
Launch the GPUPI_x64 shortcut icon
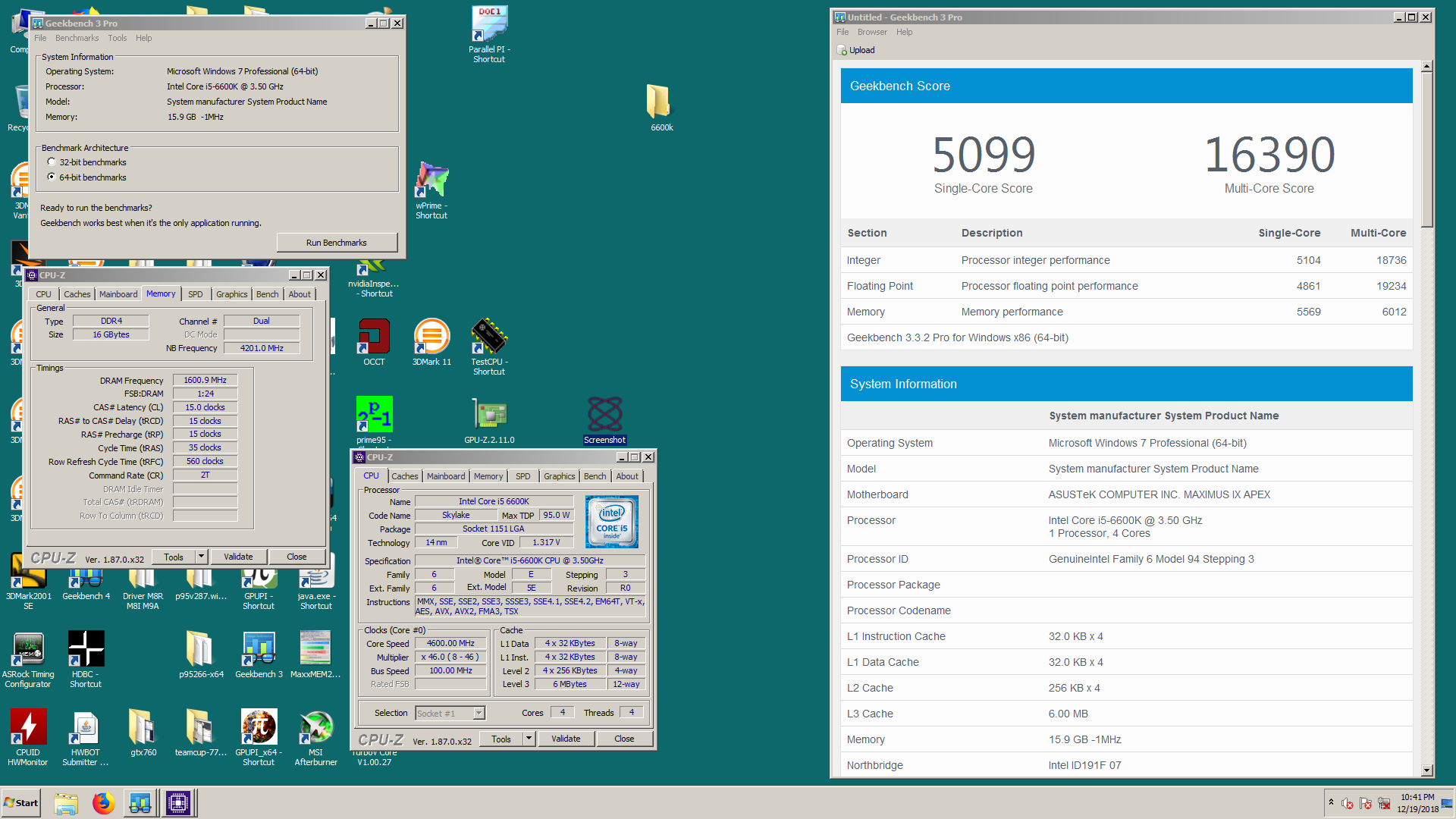pyautogui.click(x=259, y=737)
